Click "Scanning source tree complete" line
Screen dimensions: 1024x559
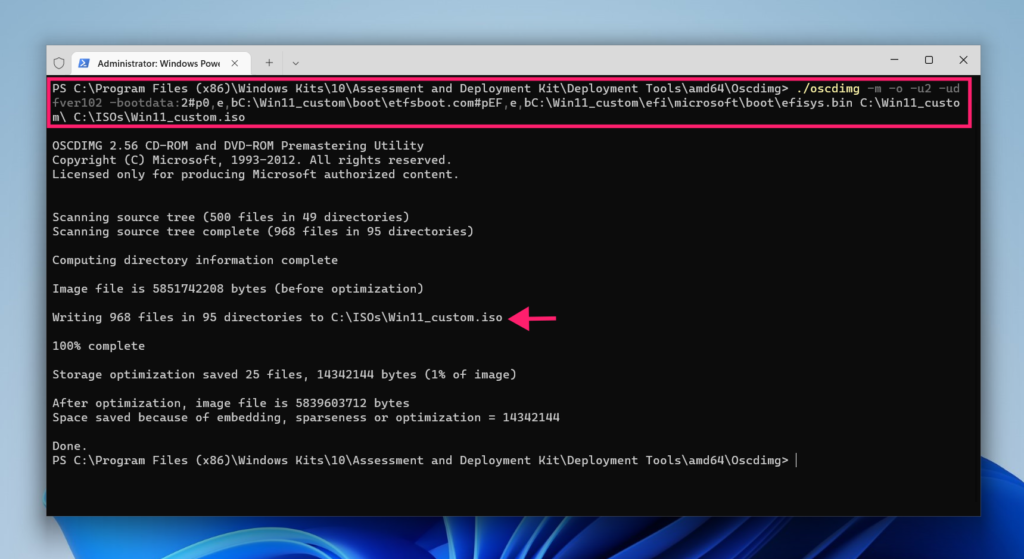tap(263, 231)
